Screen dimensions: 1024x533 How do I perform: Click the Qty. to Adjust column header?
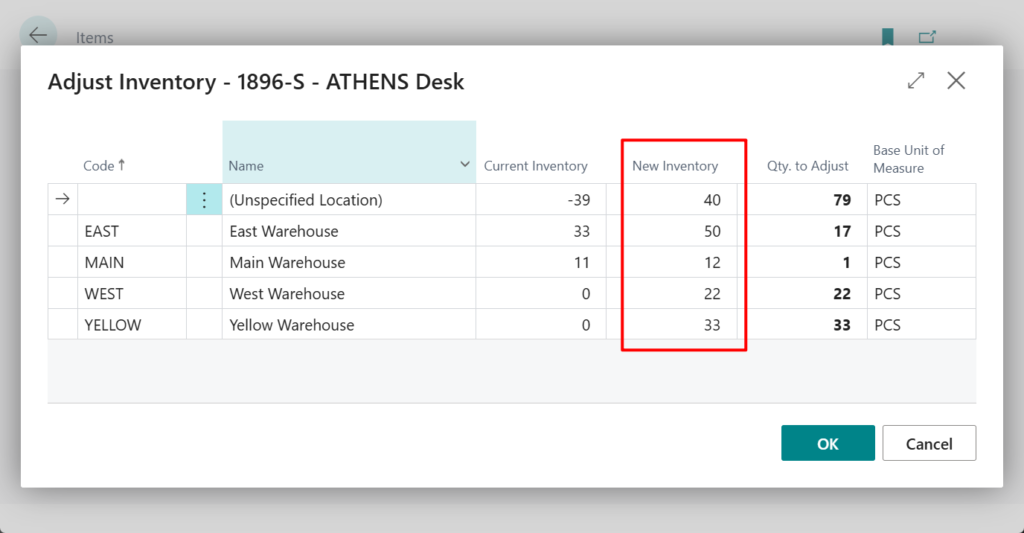point(807,166)
